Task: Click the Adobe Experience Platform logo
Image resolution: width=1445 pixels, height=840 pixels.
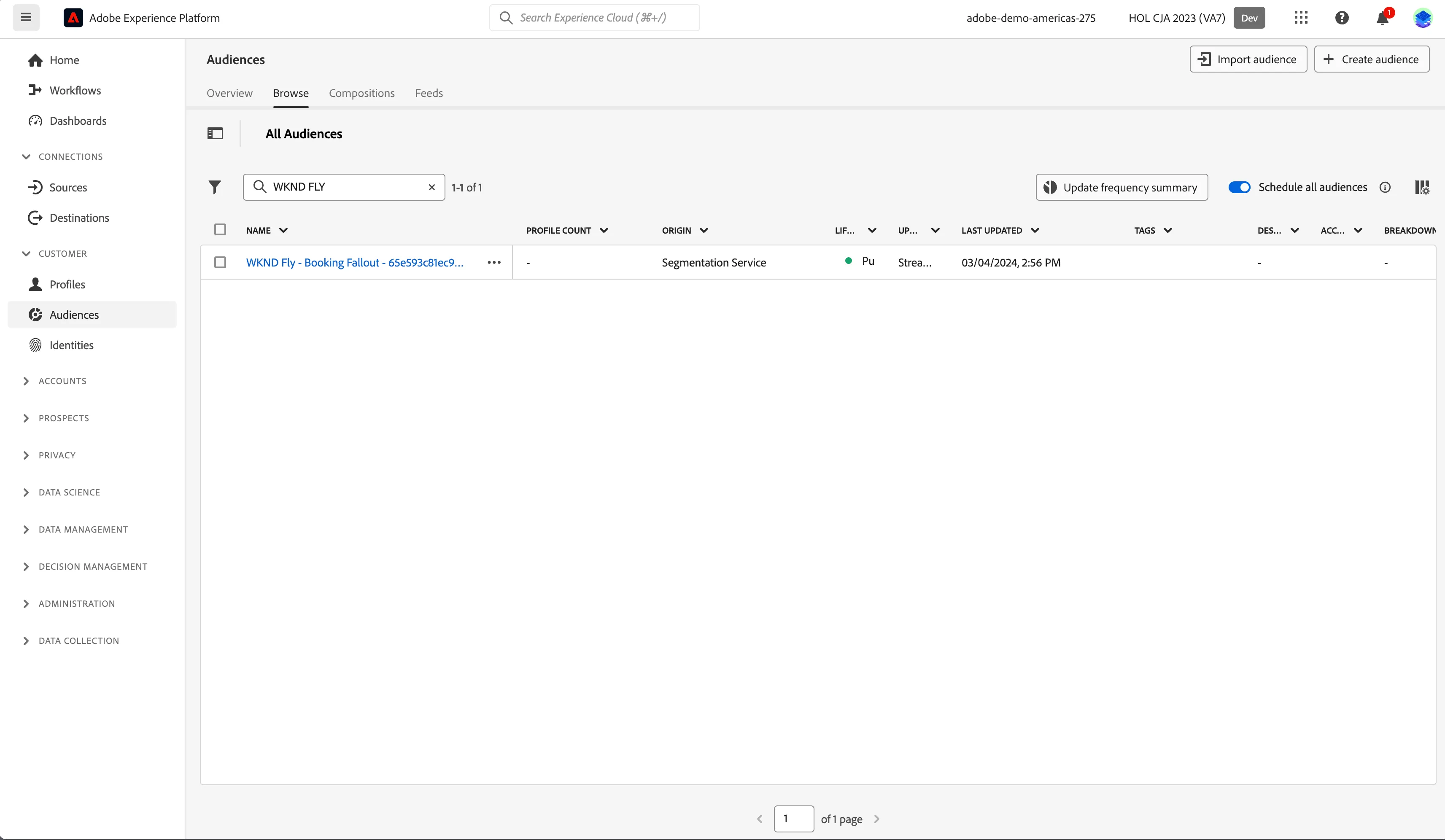Action: [73, 18]
